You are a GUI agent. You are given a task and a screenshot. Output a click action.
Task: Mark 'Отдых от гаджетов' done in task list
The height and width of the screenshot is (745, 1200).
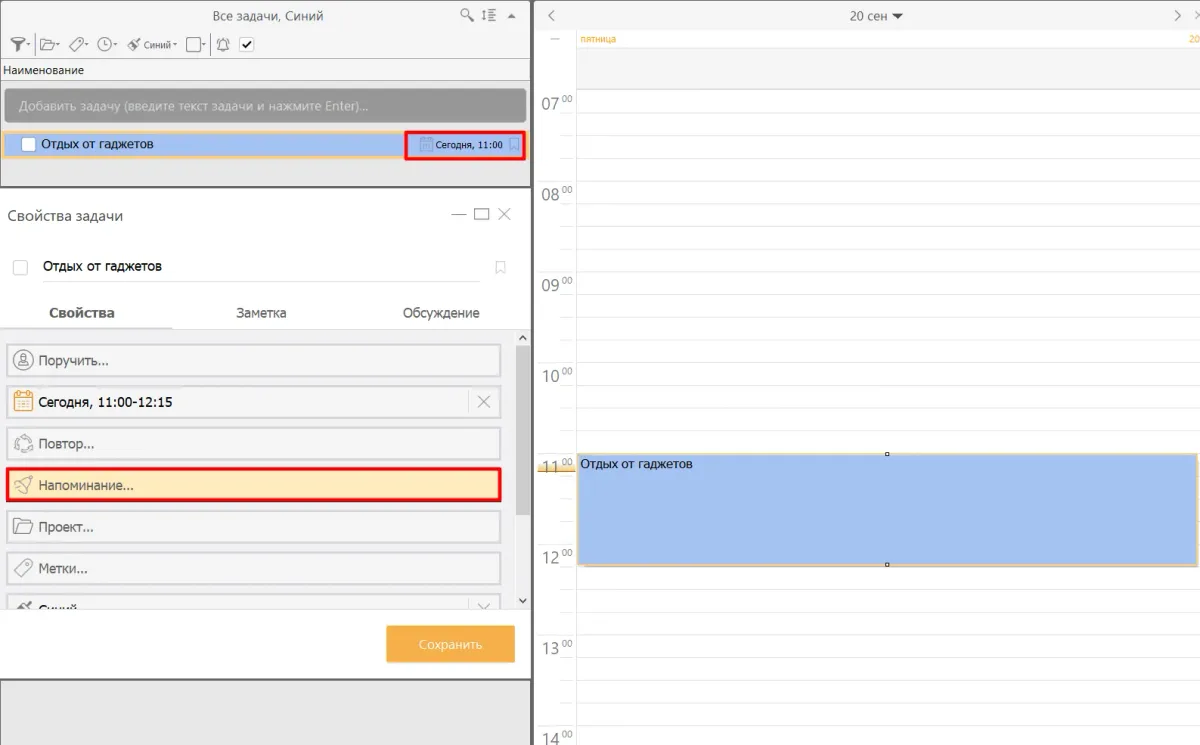point(28,144)
